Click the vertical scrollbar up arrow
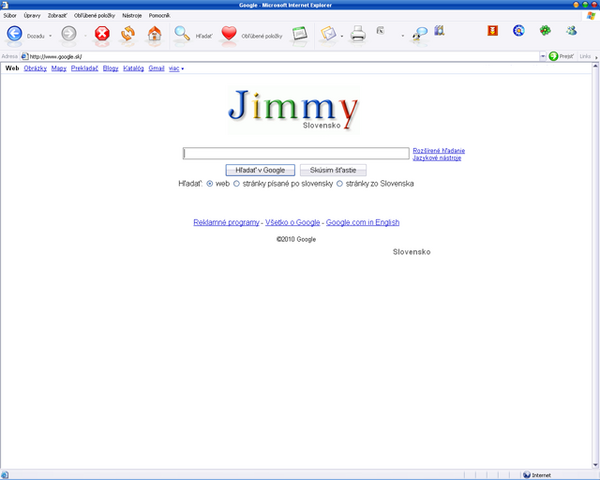This screenshot has height=480, width=600. 595,66
